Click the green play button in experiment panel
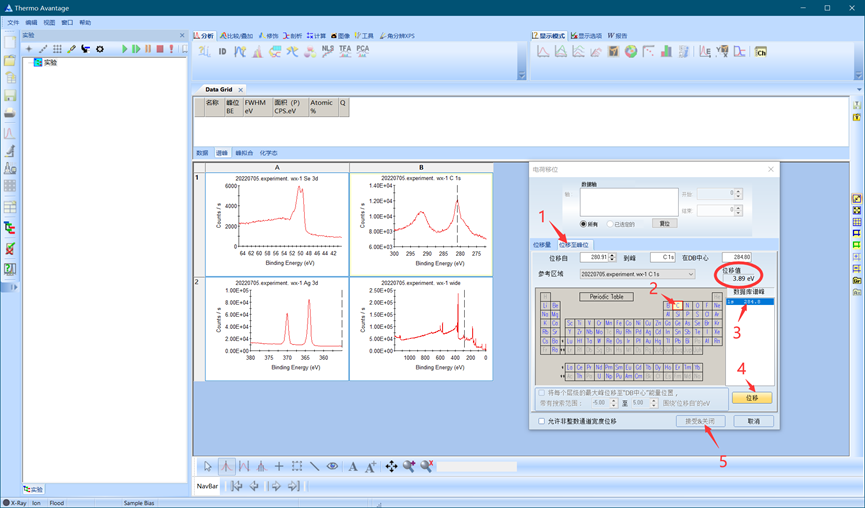Viewport: 865px width, 508px height. (125, 49)
